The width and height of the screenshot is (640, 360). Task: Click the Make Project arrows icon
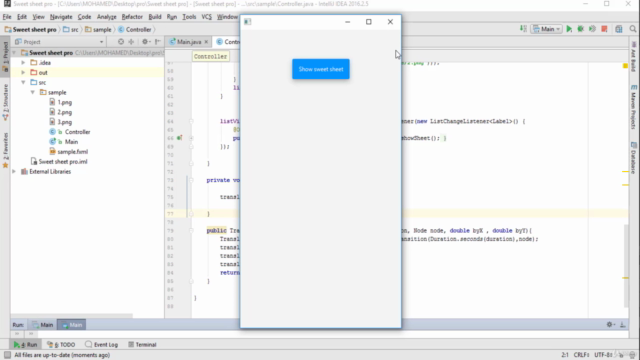pos(523,29)
